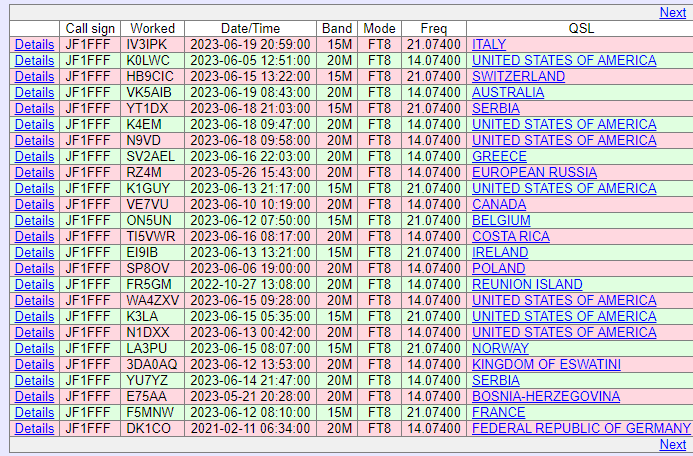Follow the USA link for WA4ZXV
Screen dimensions: 693x456
click(x=564, y=300)
